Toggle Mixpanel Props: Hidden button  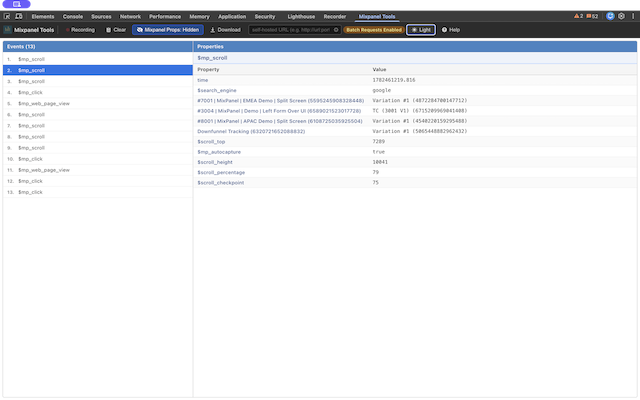pyautogui.click(x=168, y=30)
